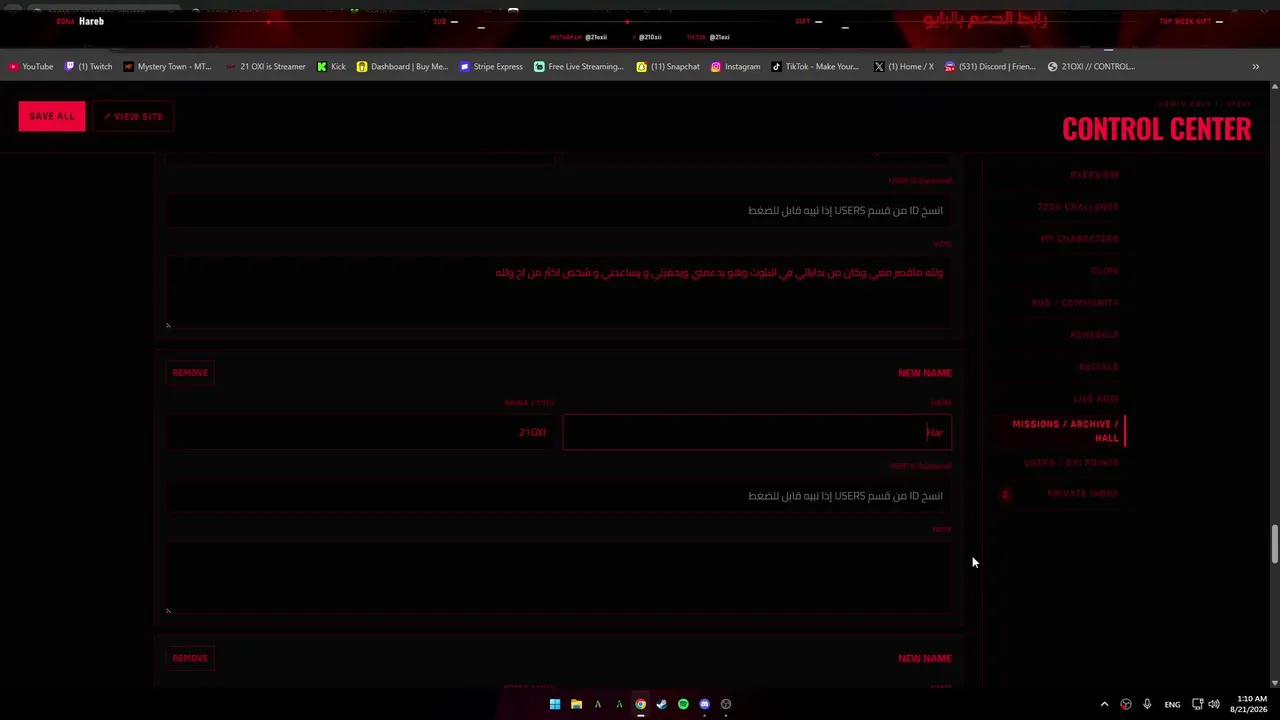Switch the ENG input language
The image size is (1280, 720).
(1172, 704)
